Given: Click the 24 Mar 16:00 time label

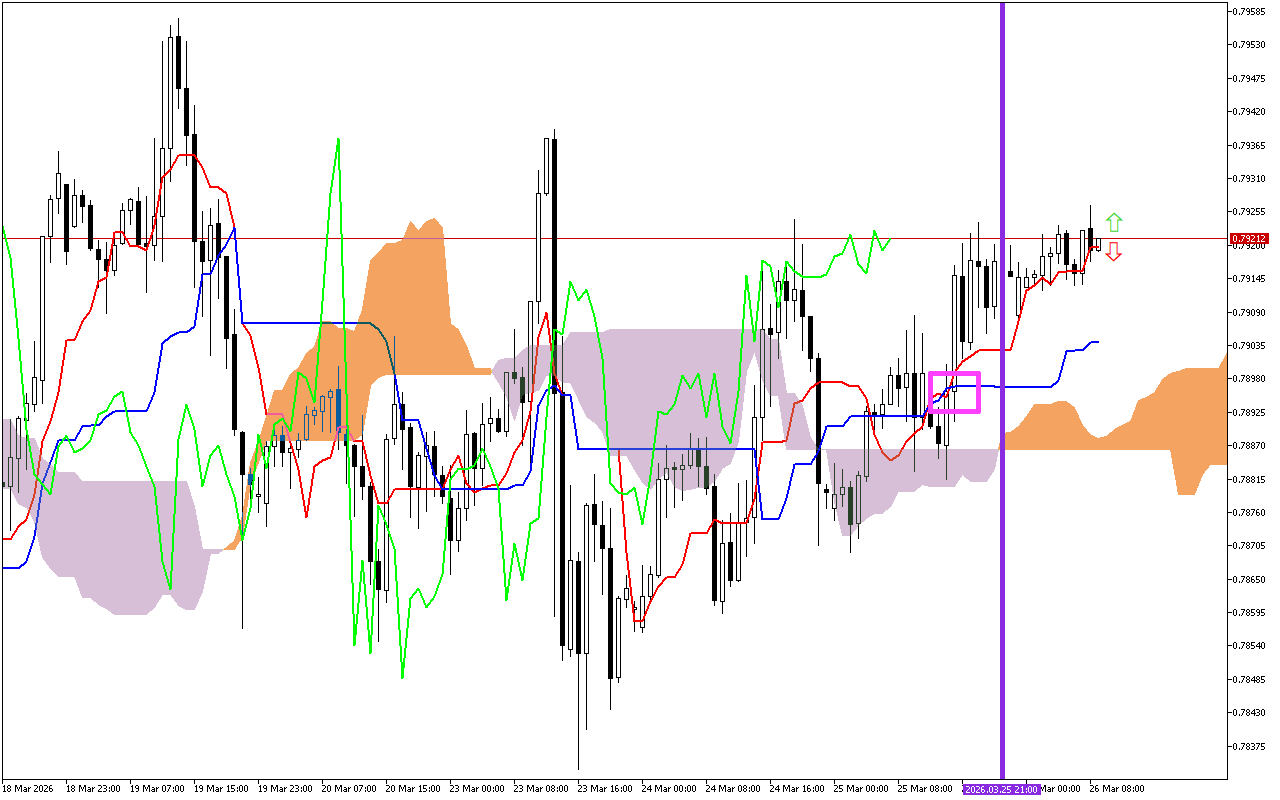Looking at the screenshot, I should click(796, 789).
